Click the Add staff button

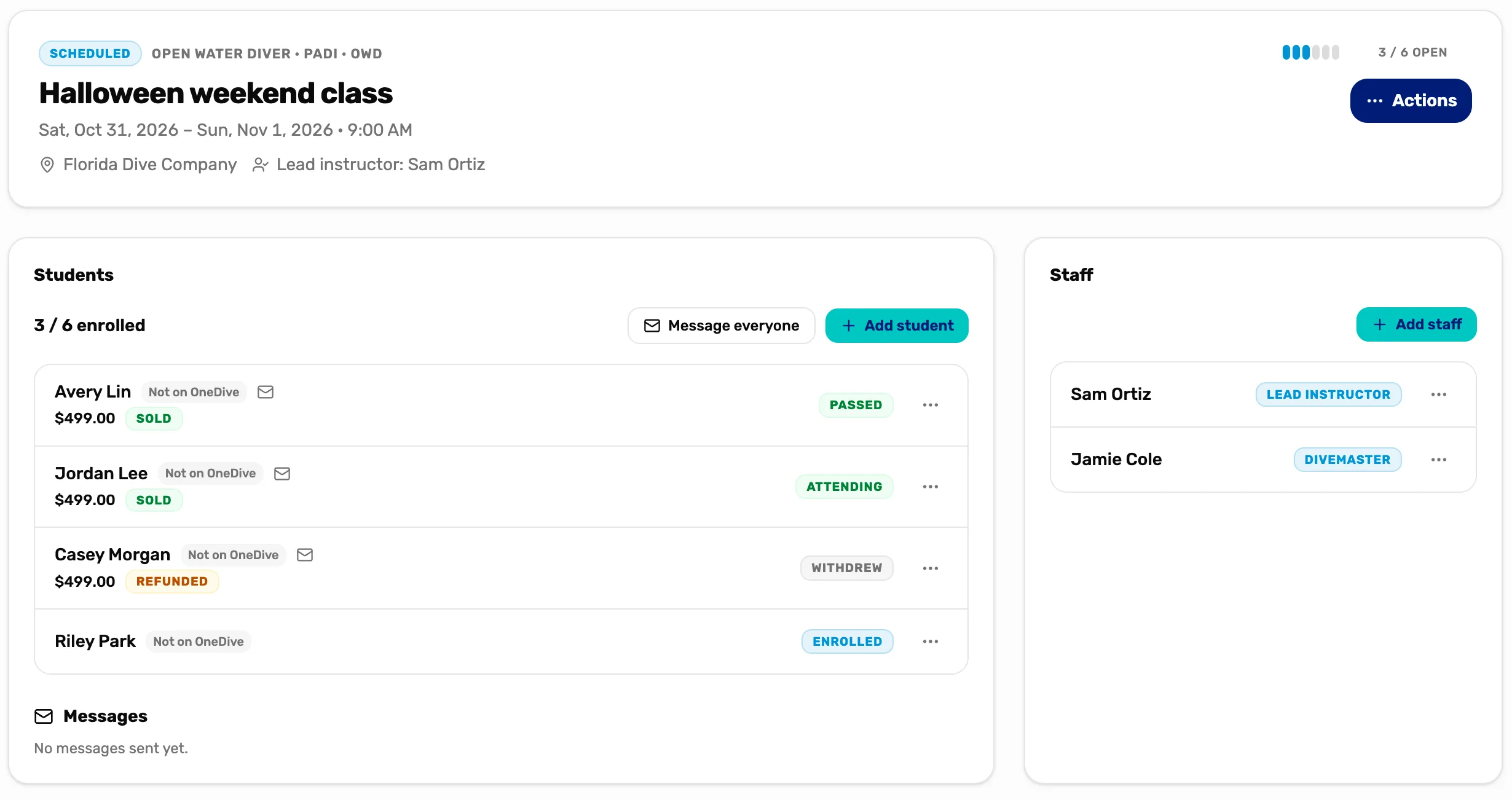click(1416, 324)
